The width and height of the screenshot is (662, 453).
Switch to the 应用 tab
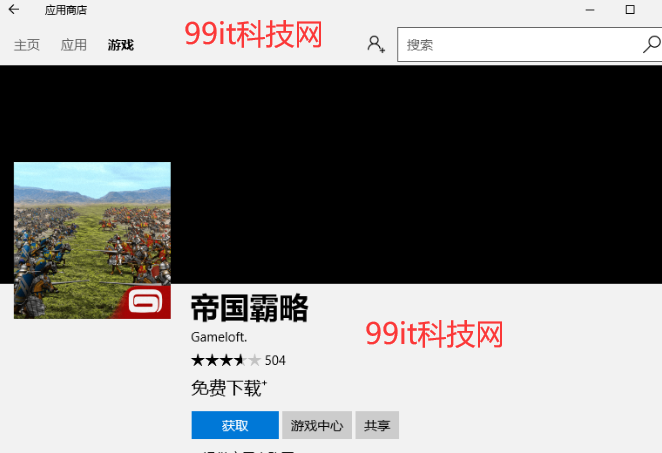click(x=73, y=45)
